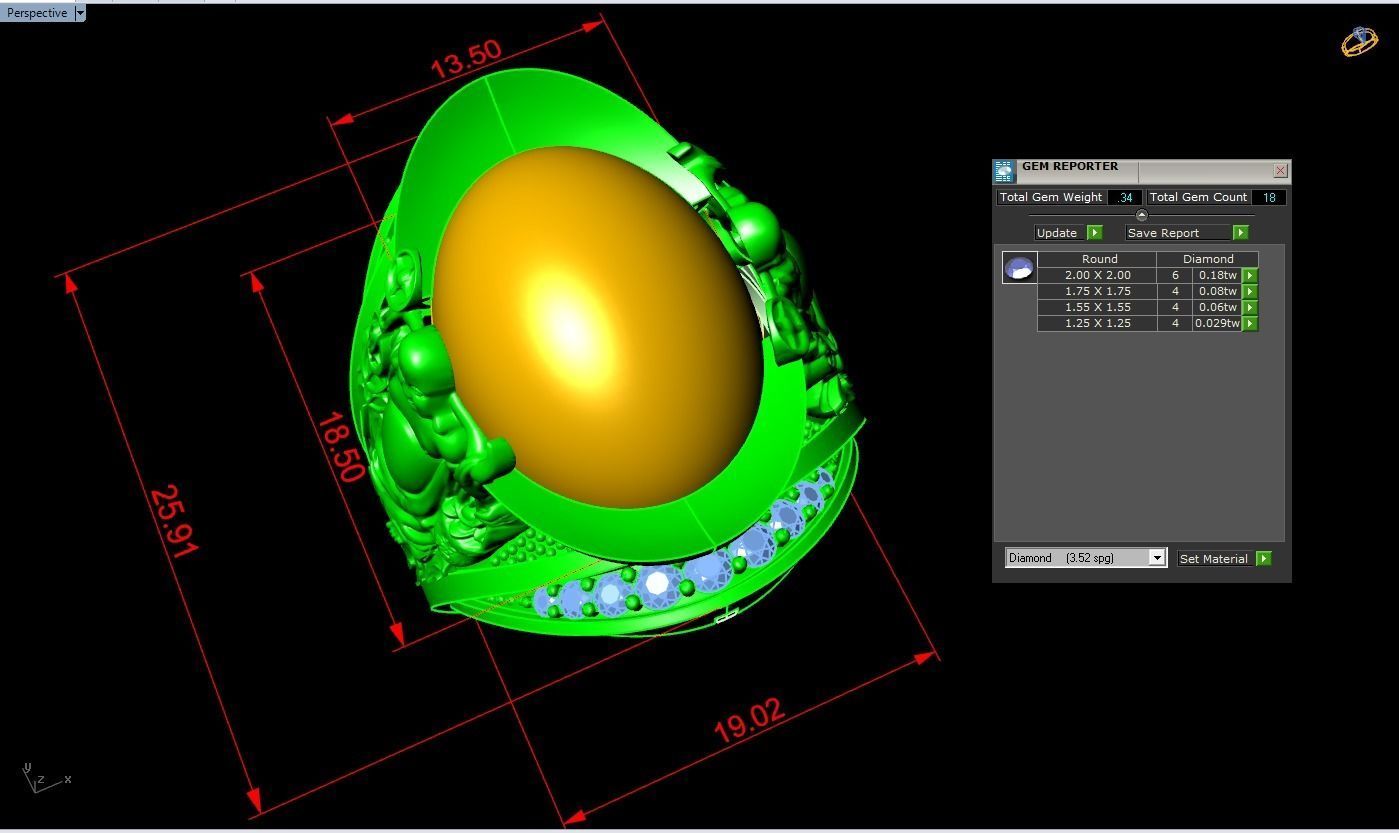Screen dimensions: 1399x833
Task: Click the XYZ axis icon in viewport
Action: click(45, 778)
